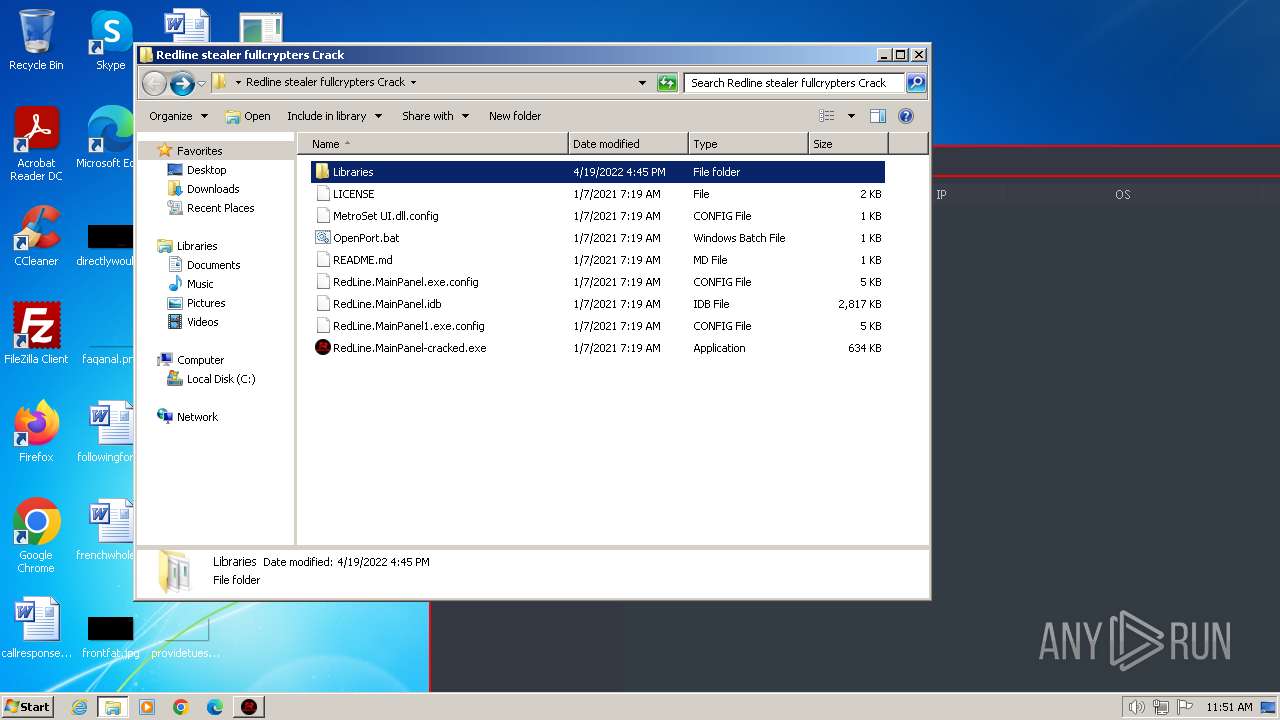Viewport: 1280px width, 720px height.
Task: Click the OS column in RedLine panel
Action: (1123, 195)
